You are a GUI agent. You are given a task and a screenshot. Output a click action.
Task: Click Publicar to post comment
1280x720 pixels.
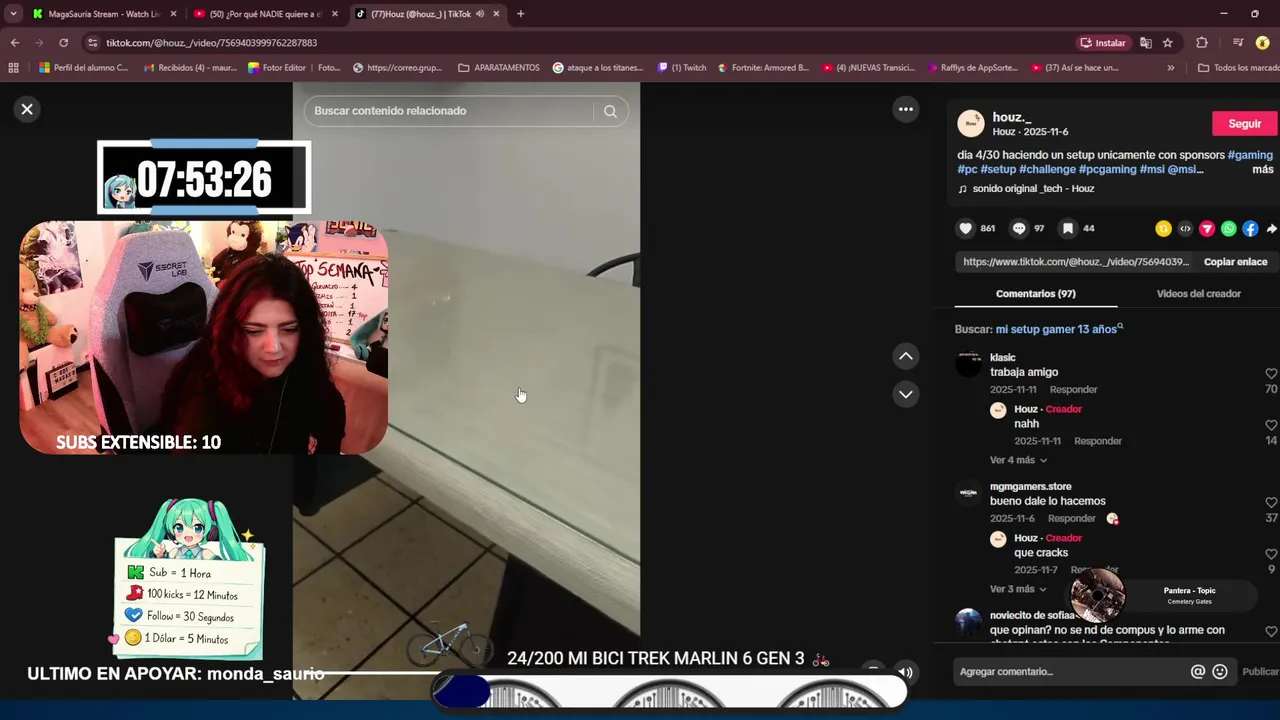(x=1260, y=672)
